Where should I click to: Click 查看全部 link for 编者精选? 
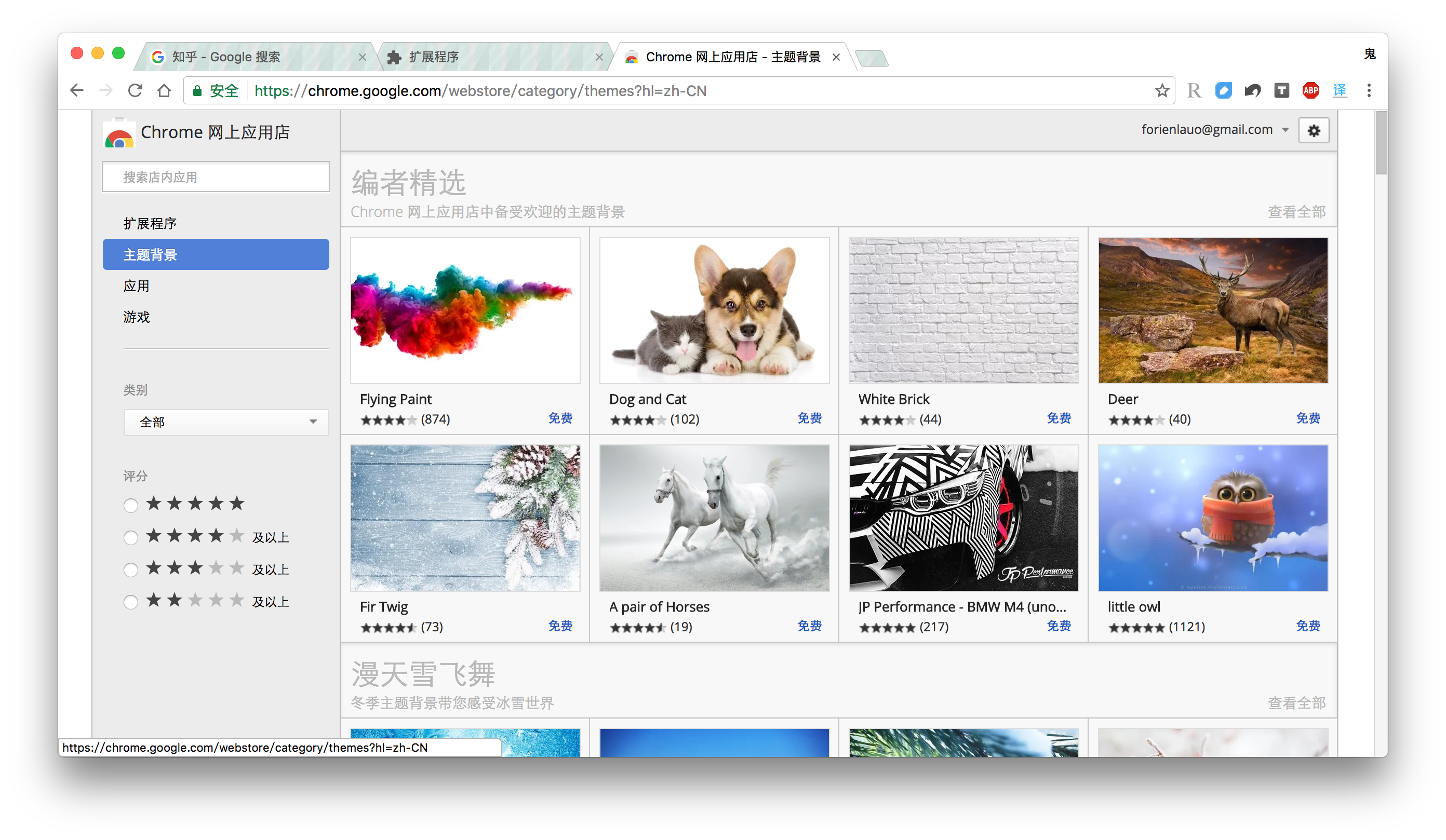(x=1296, y=212)
